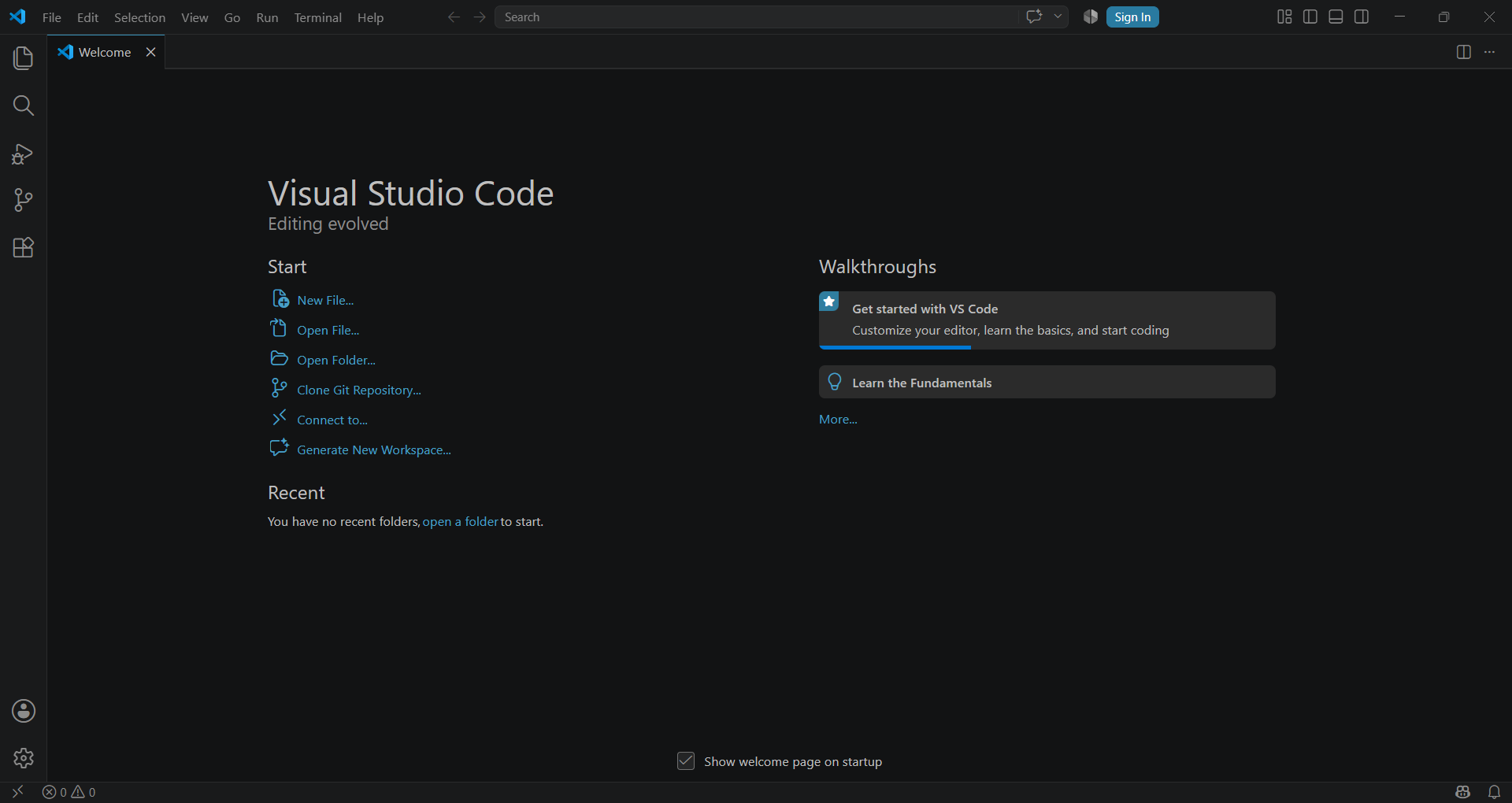This screenshot has width=1512, height=803.
Task: Go back using the navigation arrow
Action: 454,17
